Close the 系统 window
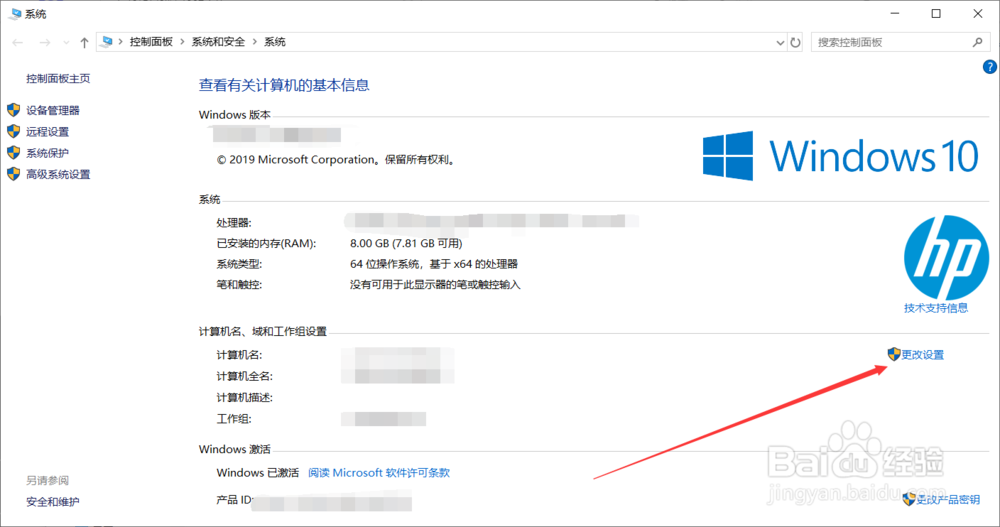 click(x=978, y=13)
